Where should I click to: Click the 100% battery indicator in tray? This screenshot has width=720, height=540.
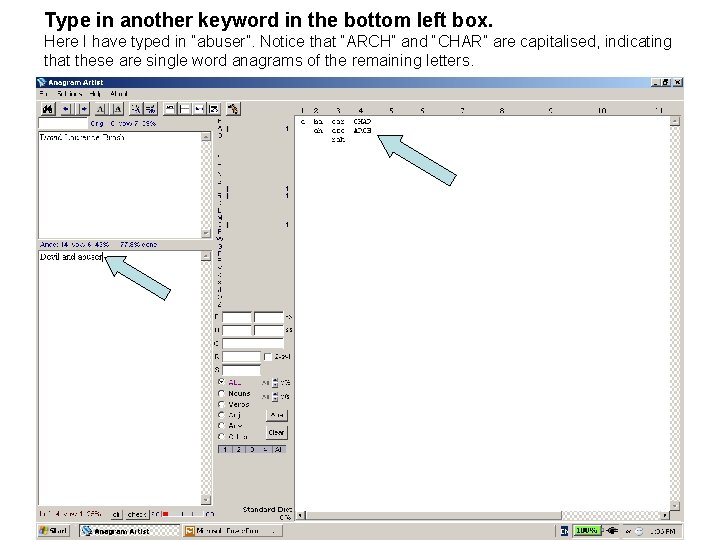[x=586, y=531]
